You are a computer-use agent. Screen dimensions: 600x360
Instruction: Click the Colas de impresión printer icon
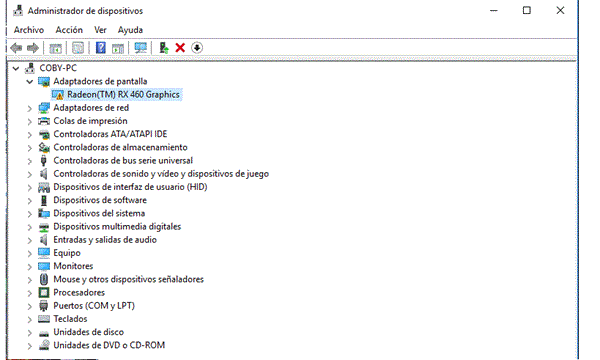coord(44,121)
